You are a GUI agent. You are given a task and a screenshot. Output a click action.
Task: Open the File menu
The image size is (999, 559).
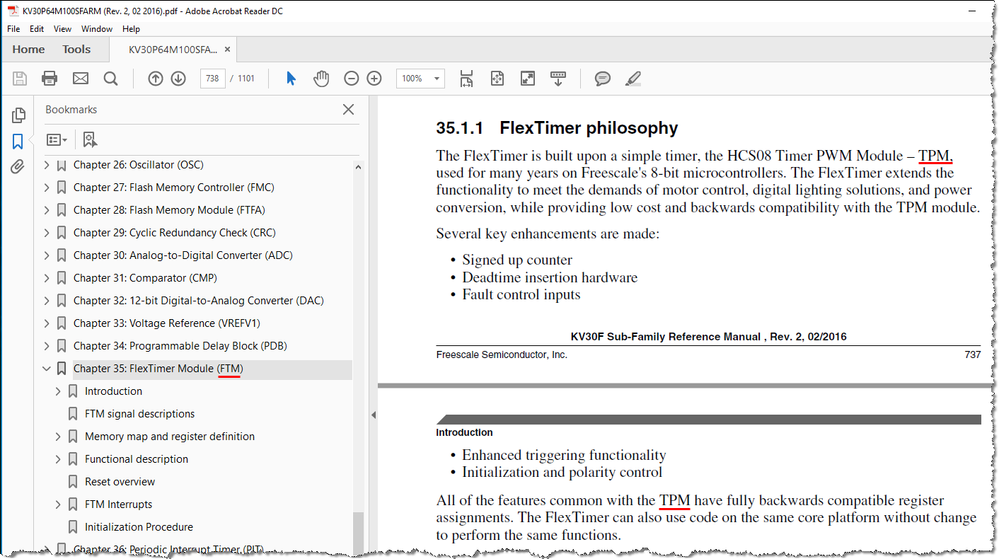[x=13, y=29]
